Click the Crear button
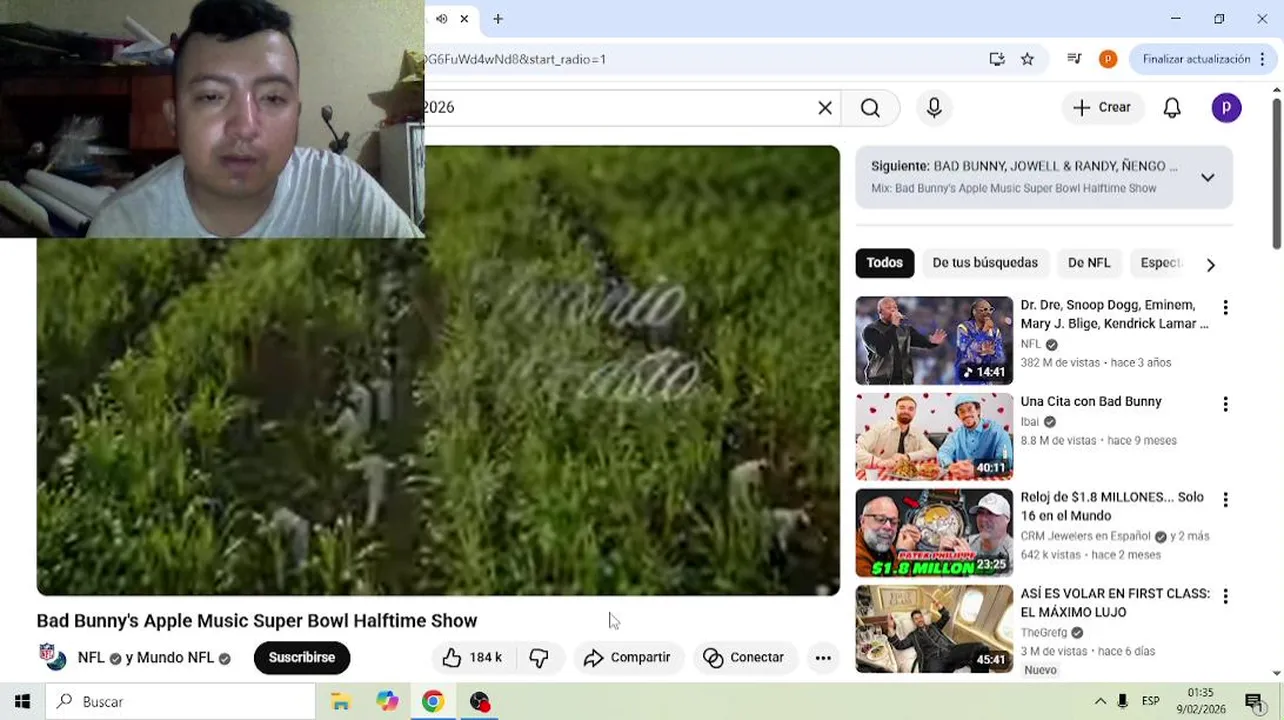The height and width of the screenshot is (720, 1284). [x=1102, y=108]
